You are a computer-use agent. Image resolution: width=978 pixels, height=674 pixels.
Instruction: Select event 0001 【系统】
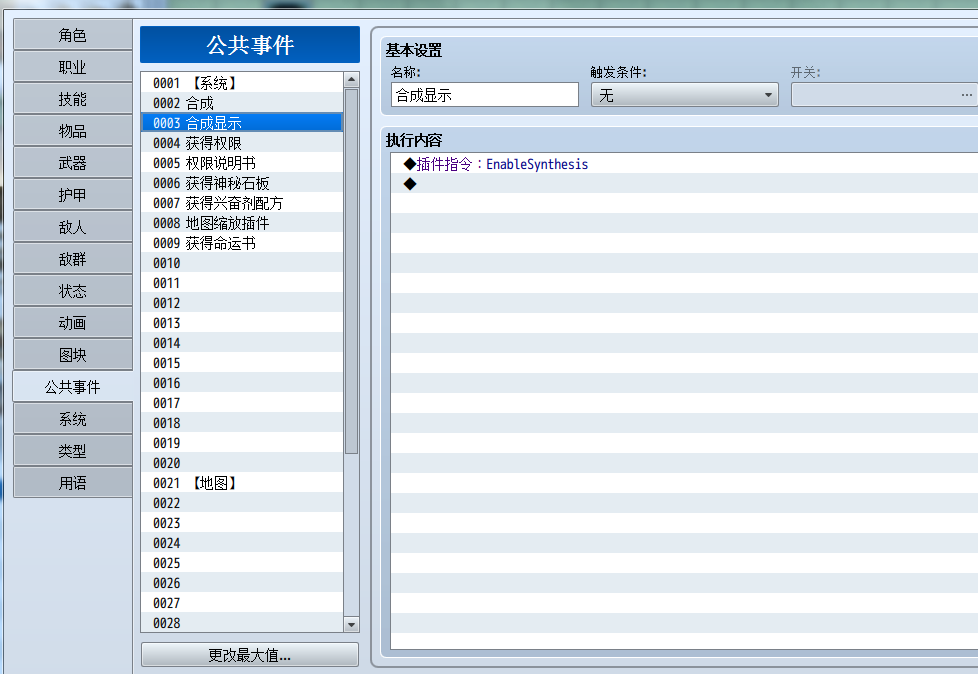pyautogui.click(x=242, y=83)
